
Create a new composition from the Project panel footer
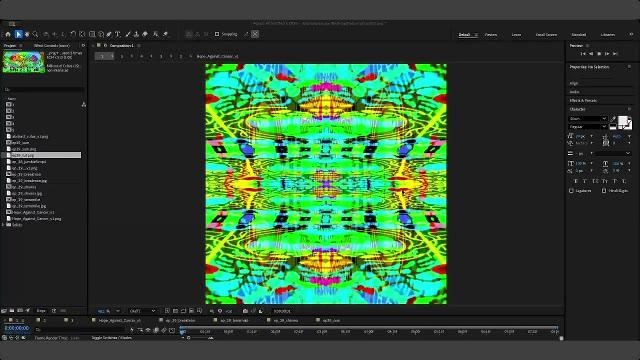pos(20,311)
